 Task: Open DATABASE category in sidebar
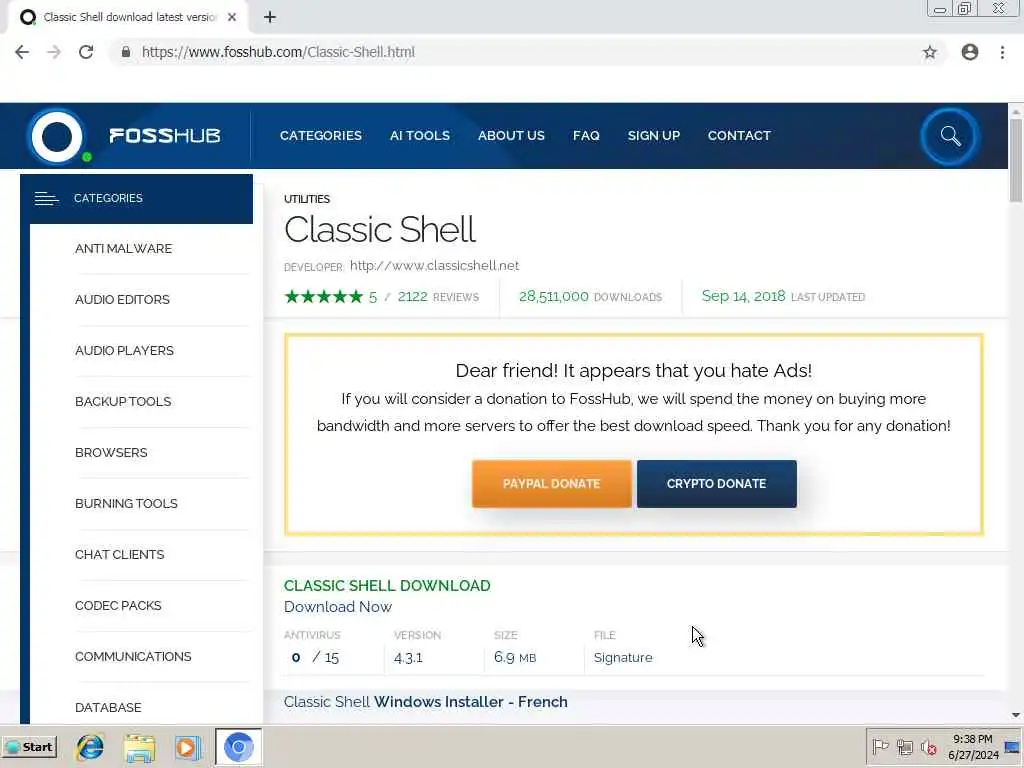(x=108, y=707)
